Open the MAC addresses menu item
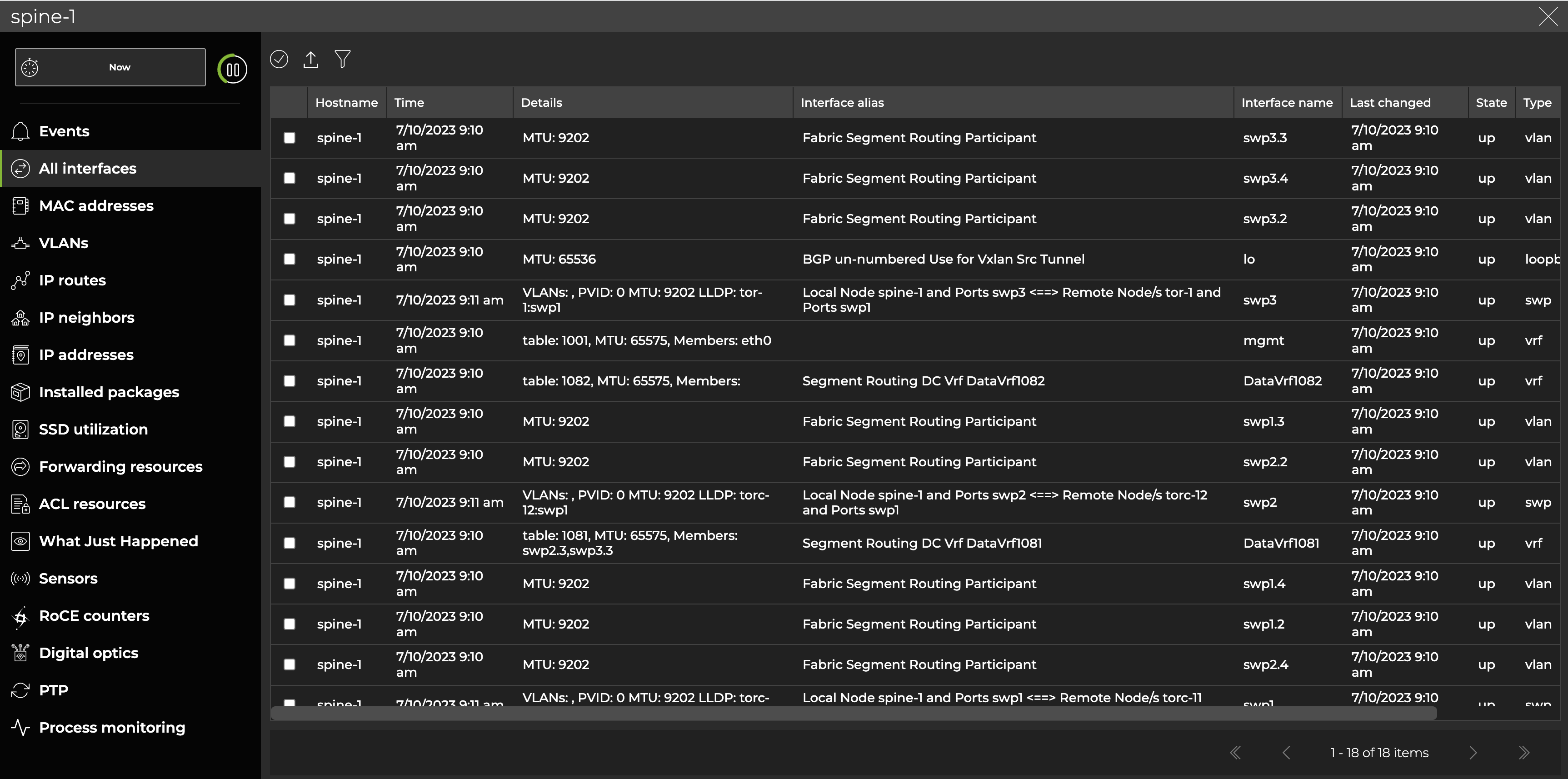Image resolution: width=1568 pixels, height=779 pixels. pos(96,206)
